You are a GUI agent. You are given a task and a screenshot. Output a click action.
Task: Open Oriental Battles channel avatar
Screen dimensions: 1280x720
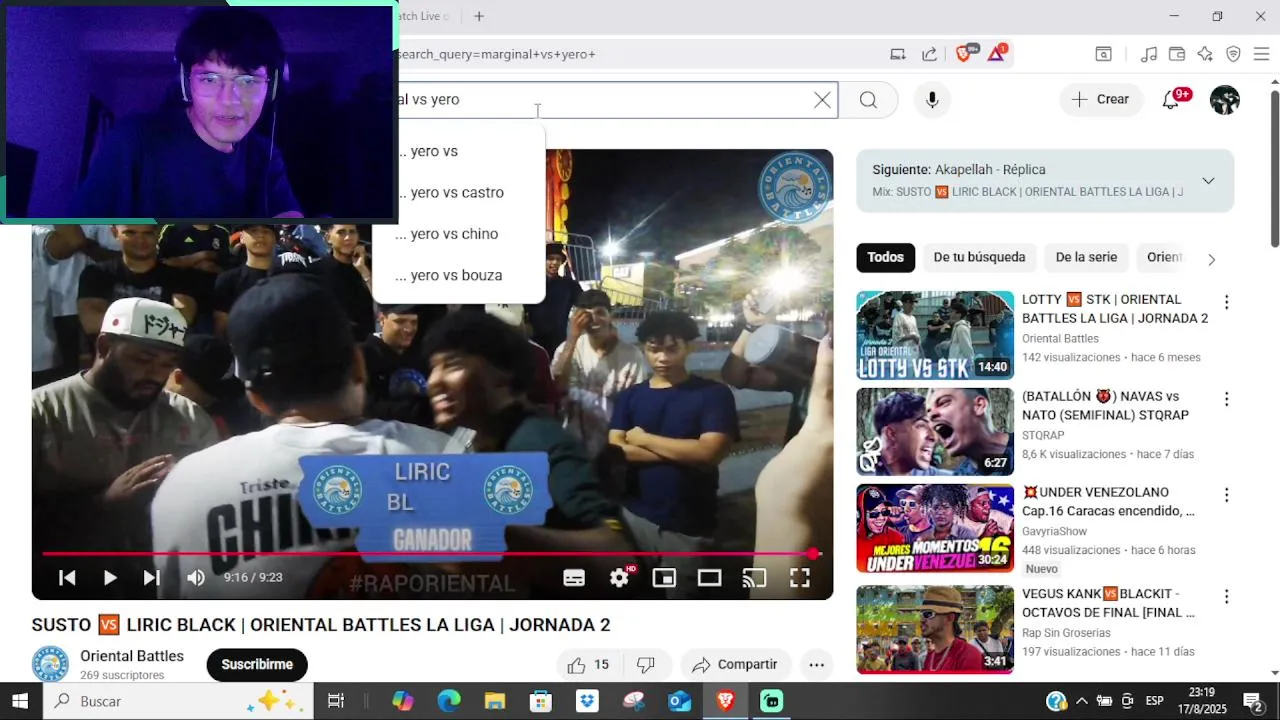[50, 664]
